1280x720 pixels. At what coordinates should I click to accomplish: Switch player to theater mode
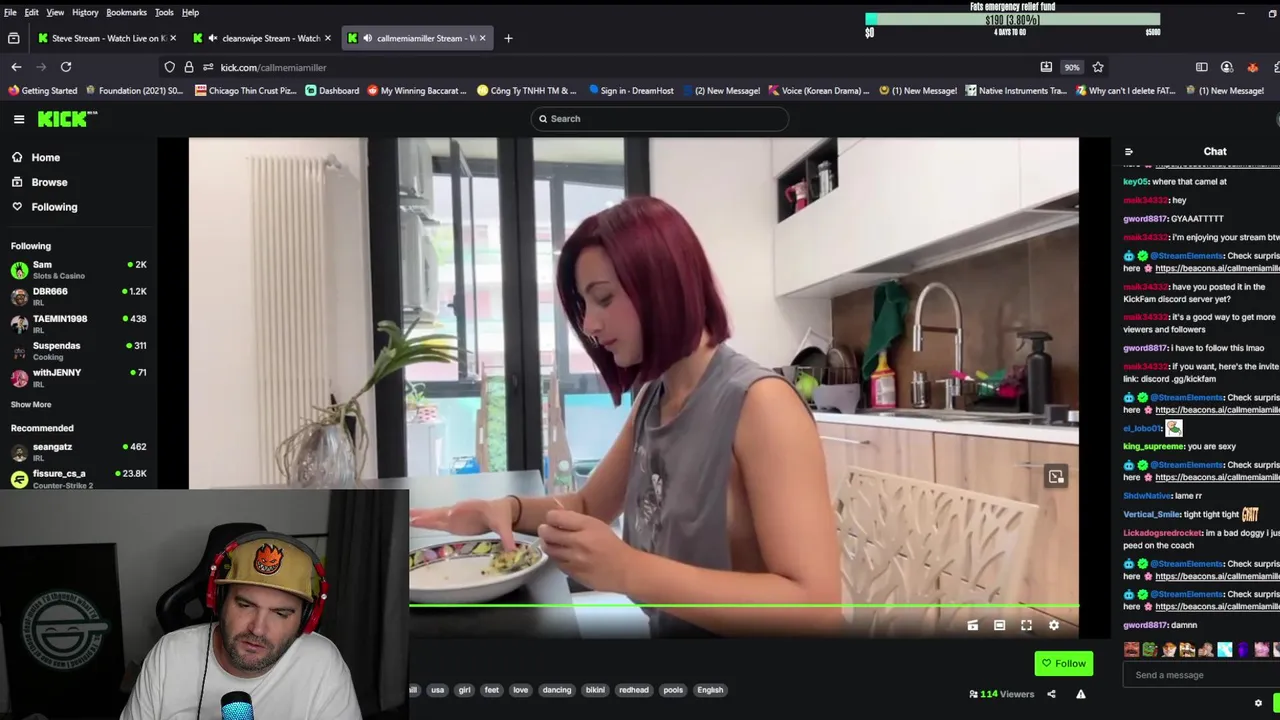[999, 625]
